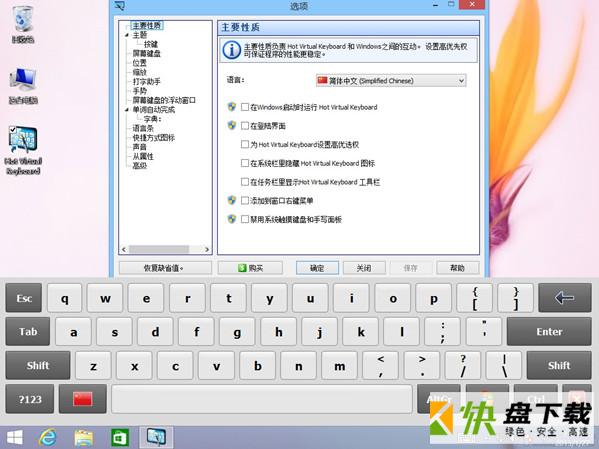Select 屏幕键盘的浮动窗口 tree item
Viewport: 599px width, 449px height.
click(x=164, y=100)
